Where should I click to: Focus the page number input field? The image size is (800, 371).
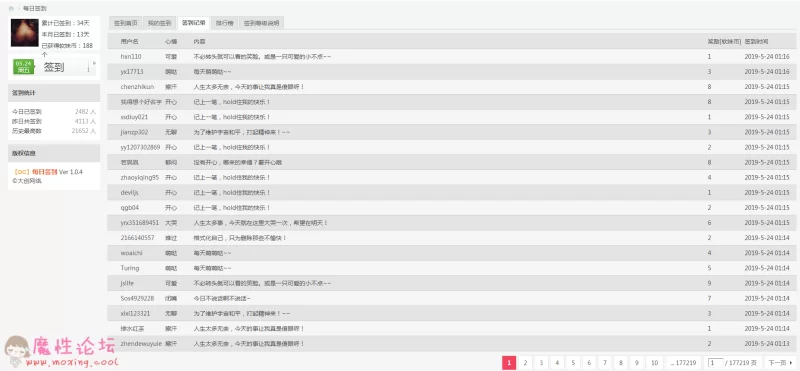(x=715, y=363)
